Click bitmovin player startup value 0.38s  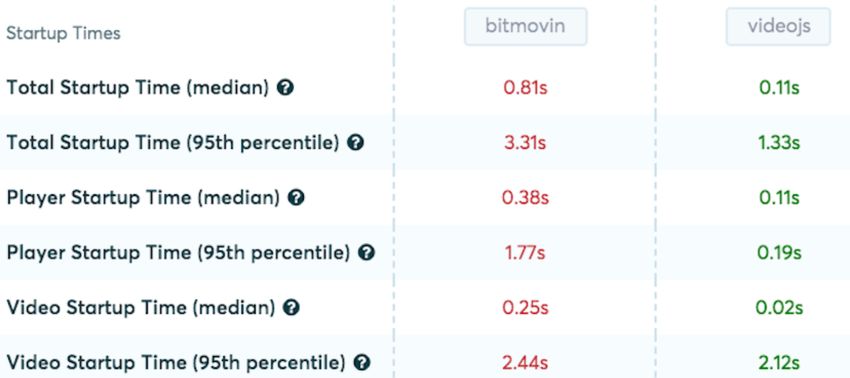coord(525,198)
